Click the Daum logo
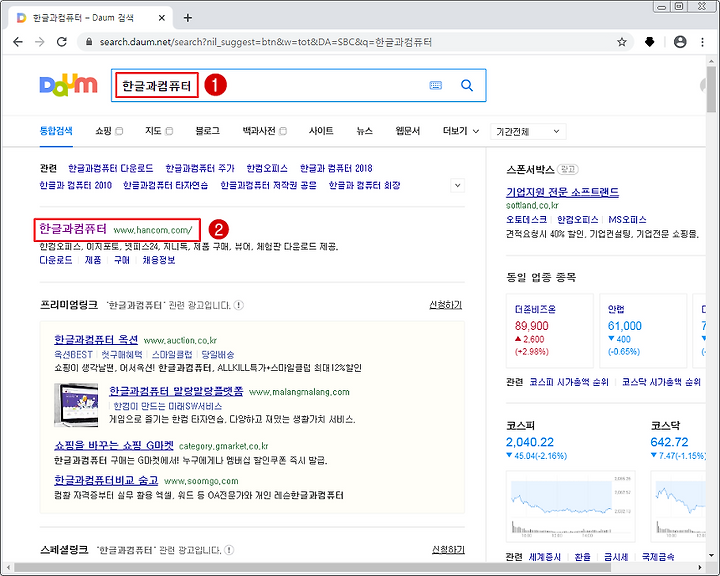This screenshot has width=720, height=576. [68, 85]
